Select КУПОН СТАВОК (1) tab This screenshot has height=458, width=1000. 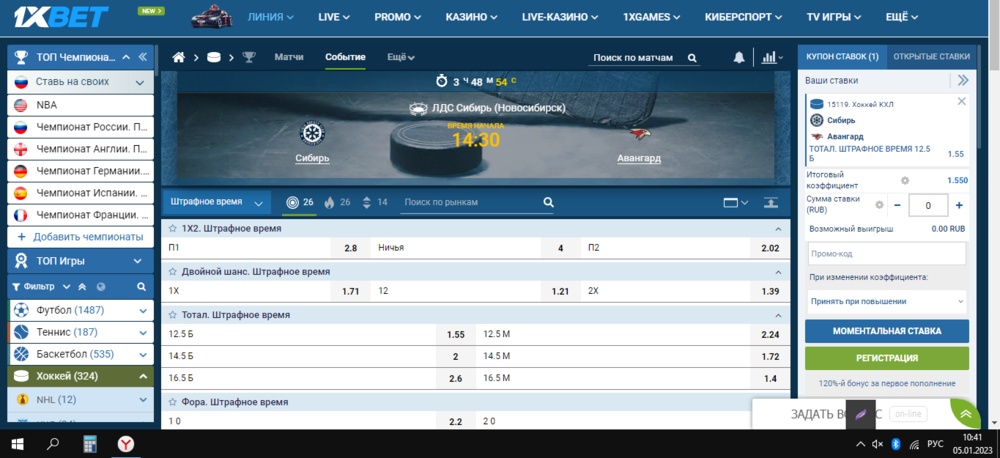click(842, 57)
